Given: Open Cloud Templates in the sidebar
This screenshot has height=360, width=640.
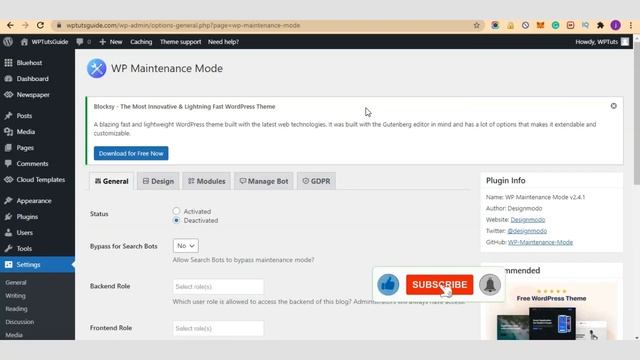Looking at the screenshot, I should pos(37,180).
